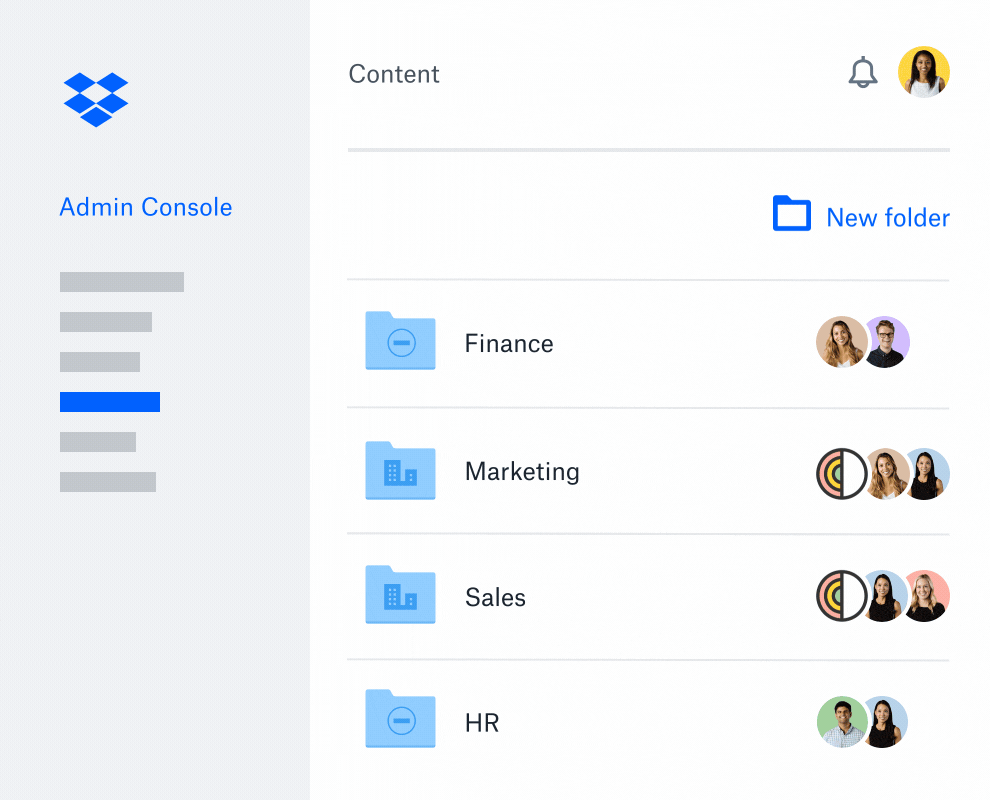Select the first gray sidebar menu item
The image size is (990, 800).
[x=122, y=282]
